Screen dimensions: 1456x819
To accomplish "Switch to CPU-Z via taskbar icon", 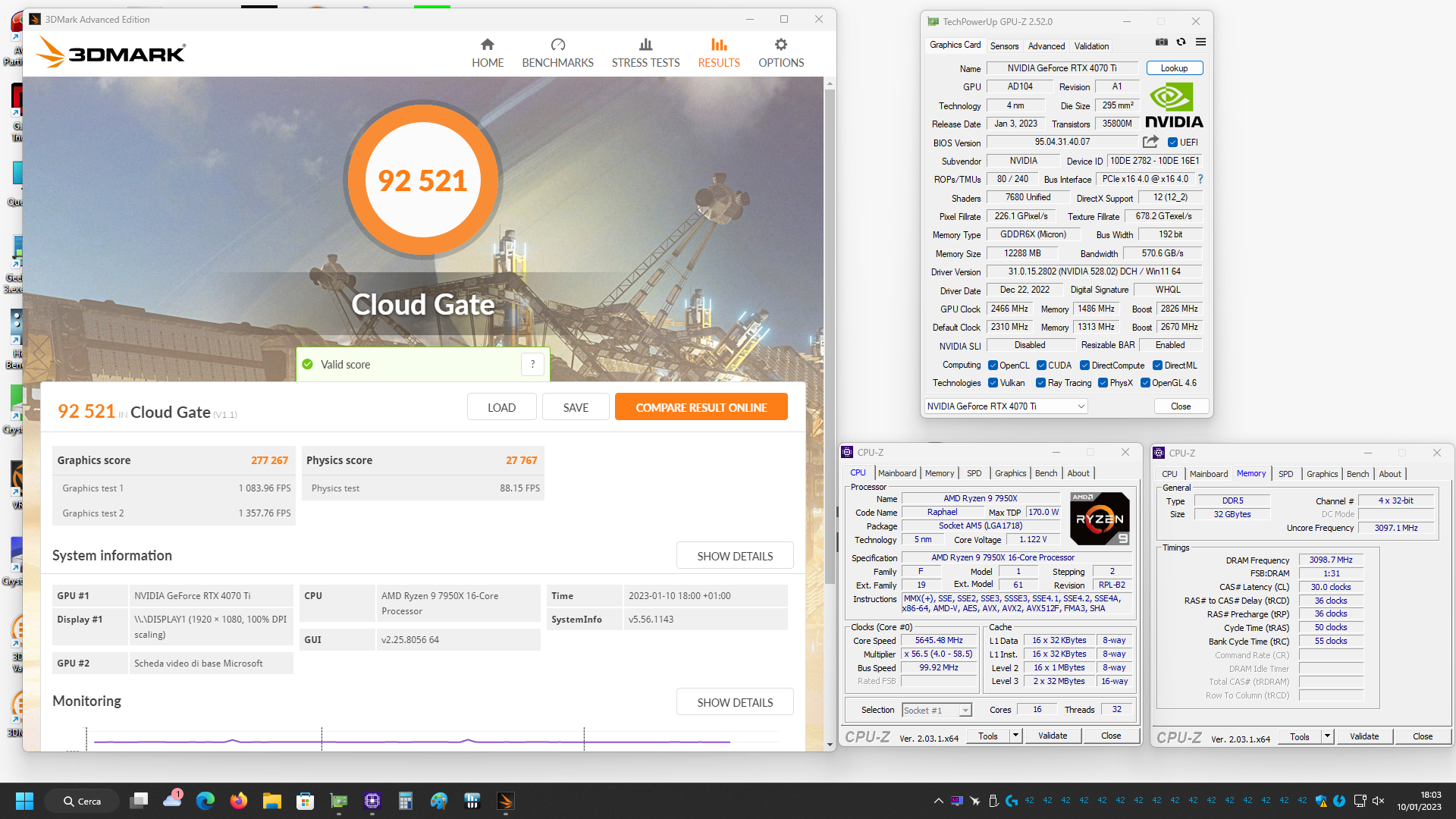I will coord(372,801).
